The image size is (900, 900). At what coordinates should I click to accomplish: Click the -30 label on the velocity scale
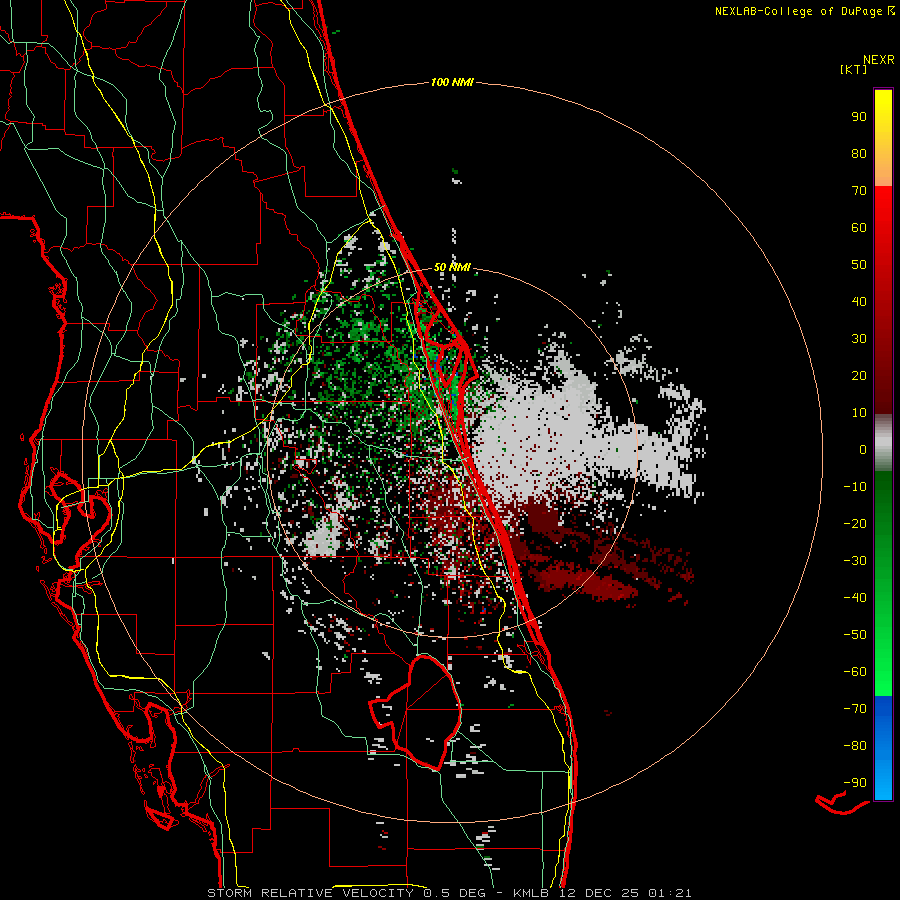(x=855, y=561)
